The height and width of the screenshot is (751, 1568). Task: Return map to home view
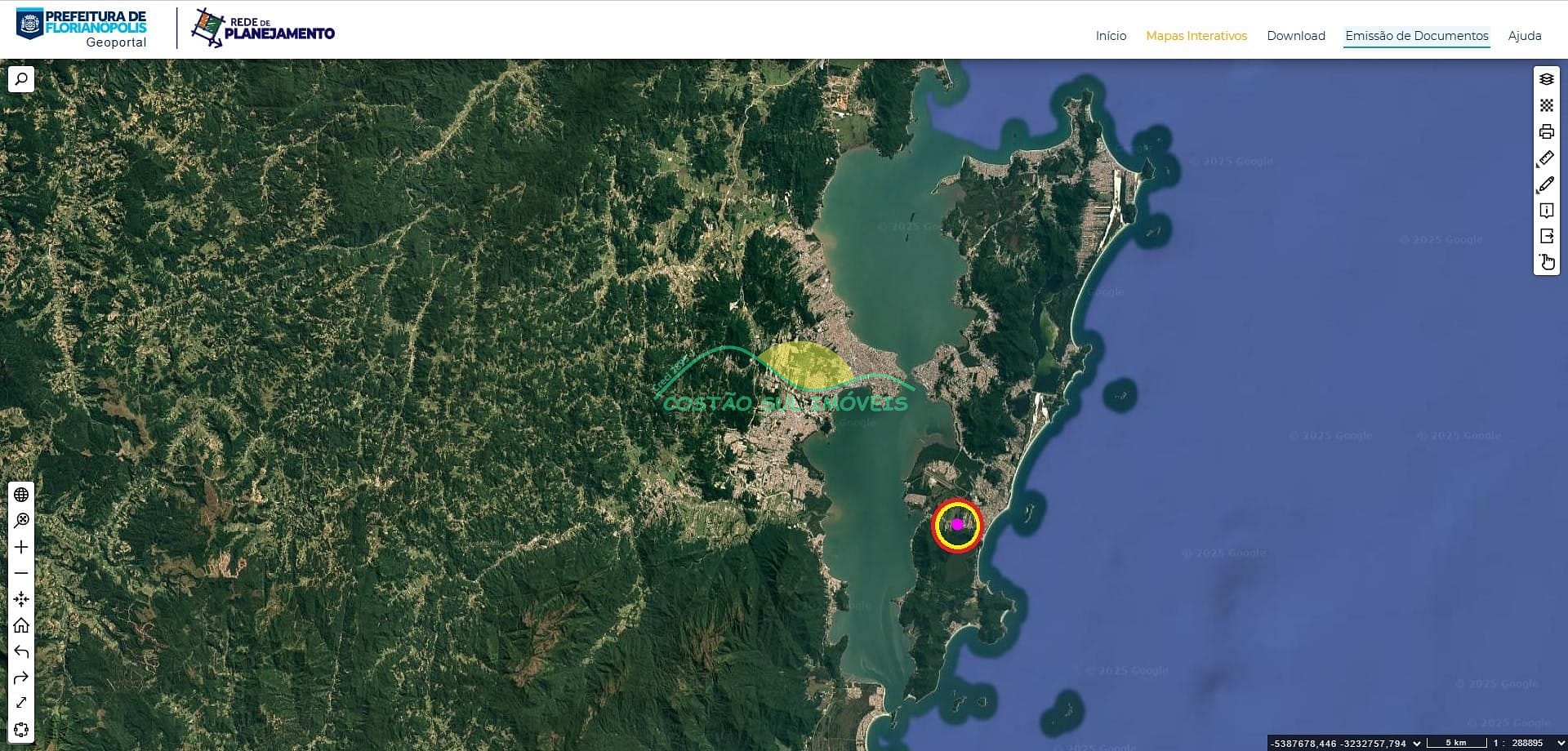tap(21, 625)
